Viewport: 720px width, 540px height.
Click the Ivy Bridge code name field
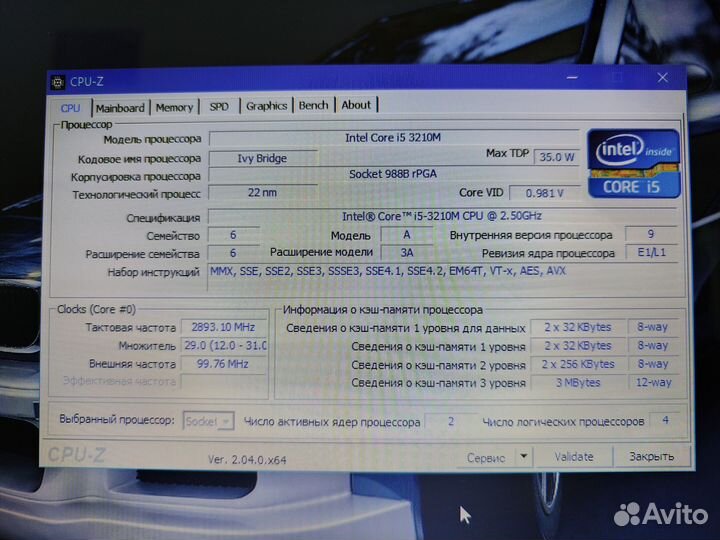(263, 158)
